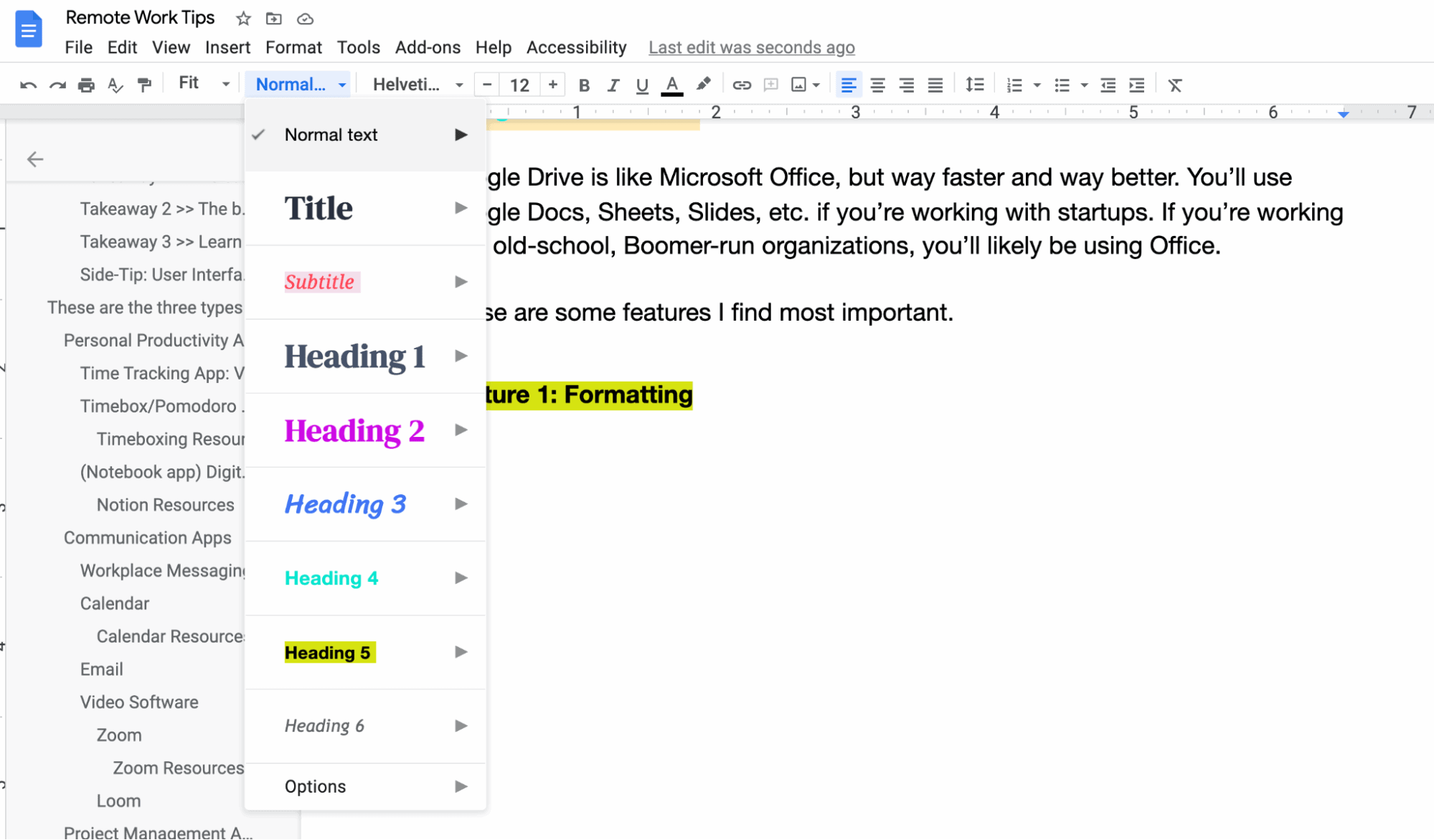This screenshot has width=1434, height=840.
Task: Star the Remote Work Tips document
Action: click(242, 19)
